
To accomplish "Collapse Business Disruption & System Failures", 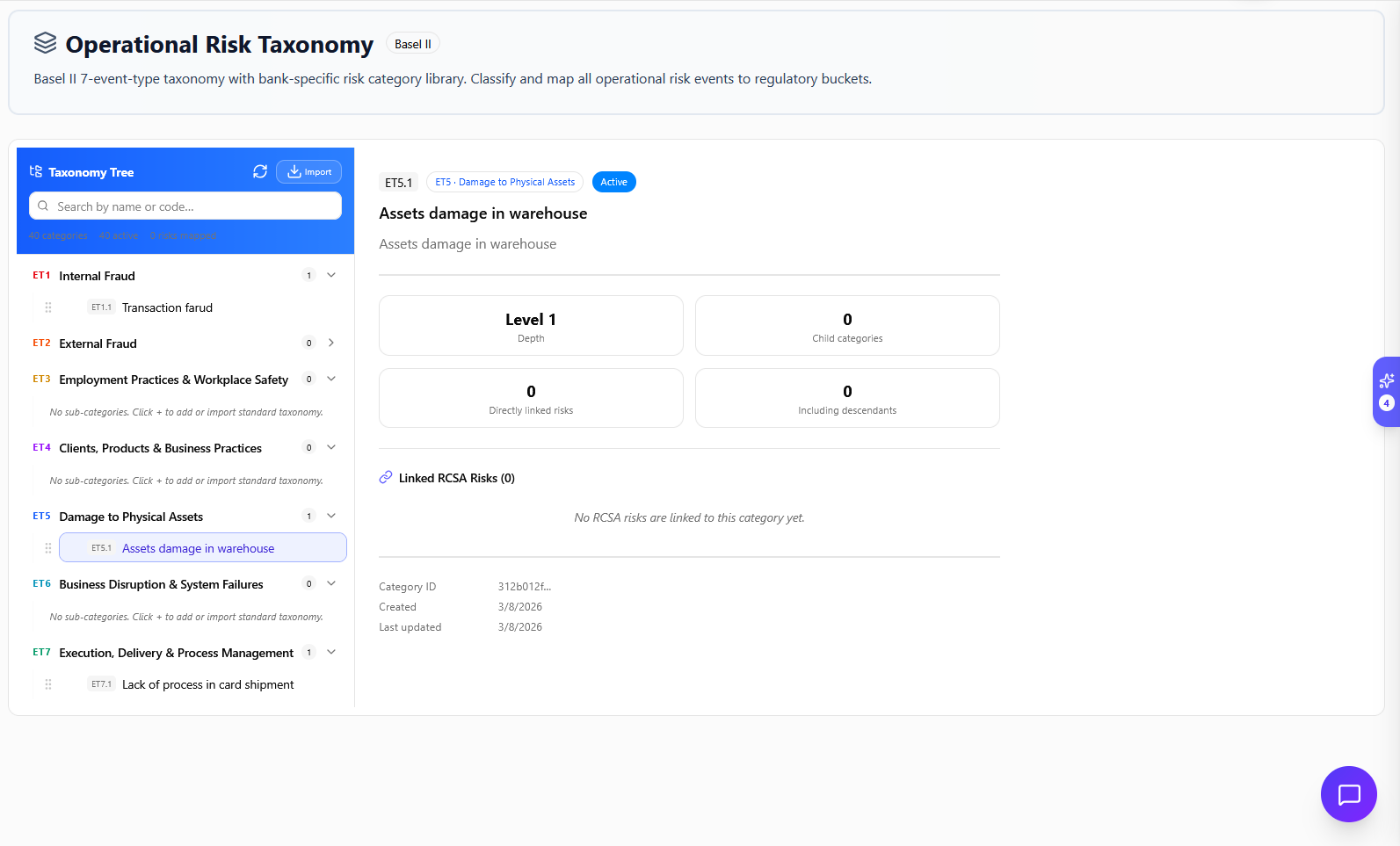I will (x=331, y=583).
